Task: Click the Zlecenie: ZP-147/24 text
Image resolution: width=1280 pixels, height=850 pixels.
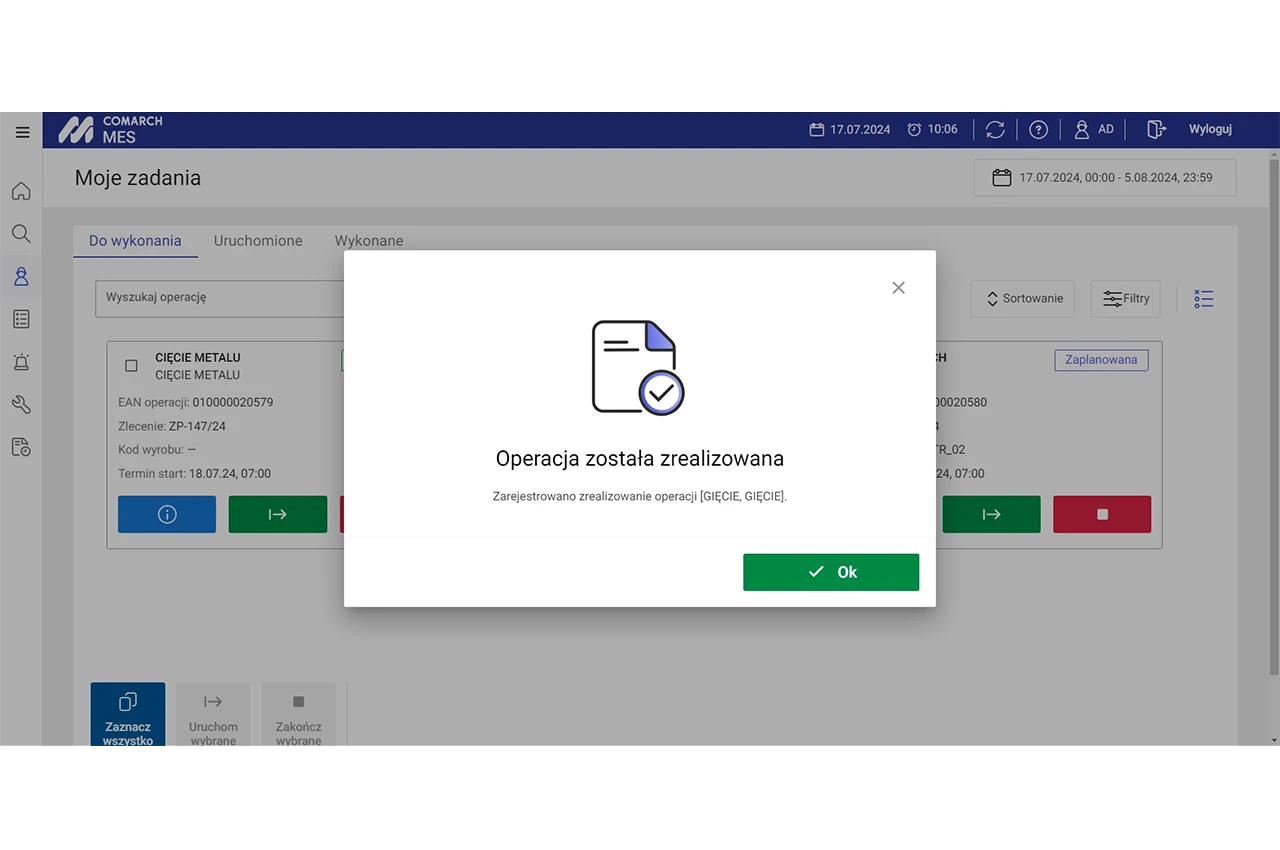Action: 172,426
